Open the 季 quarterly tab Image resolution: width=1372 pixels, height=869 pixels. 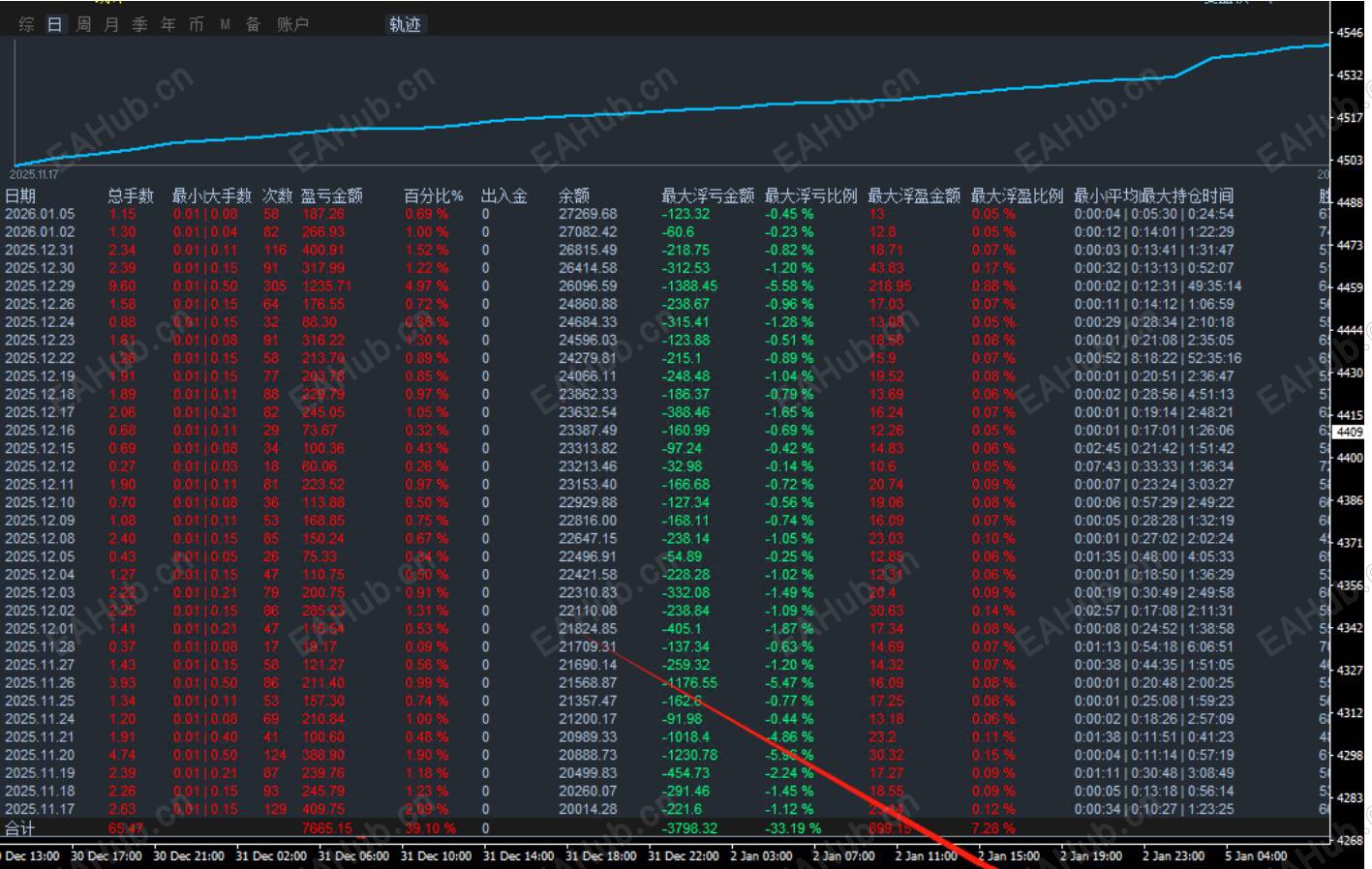pyautogui.click(x=139, y=24)
